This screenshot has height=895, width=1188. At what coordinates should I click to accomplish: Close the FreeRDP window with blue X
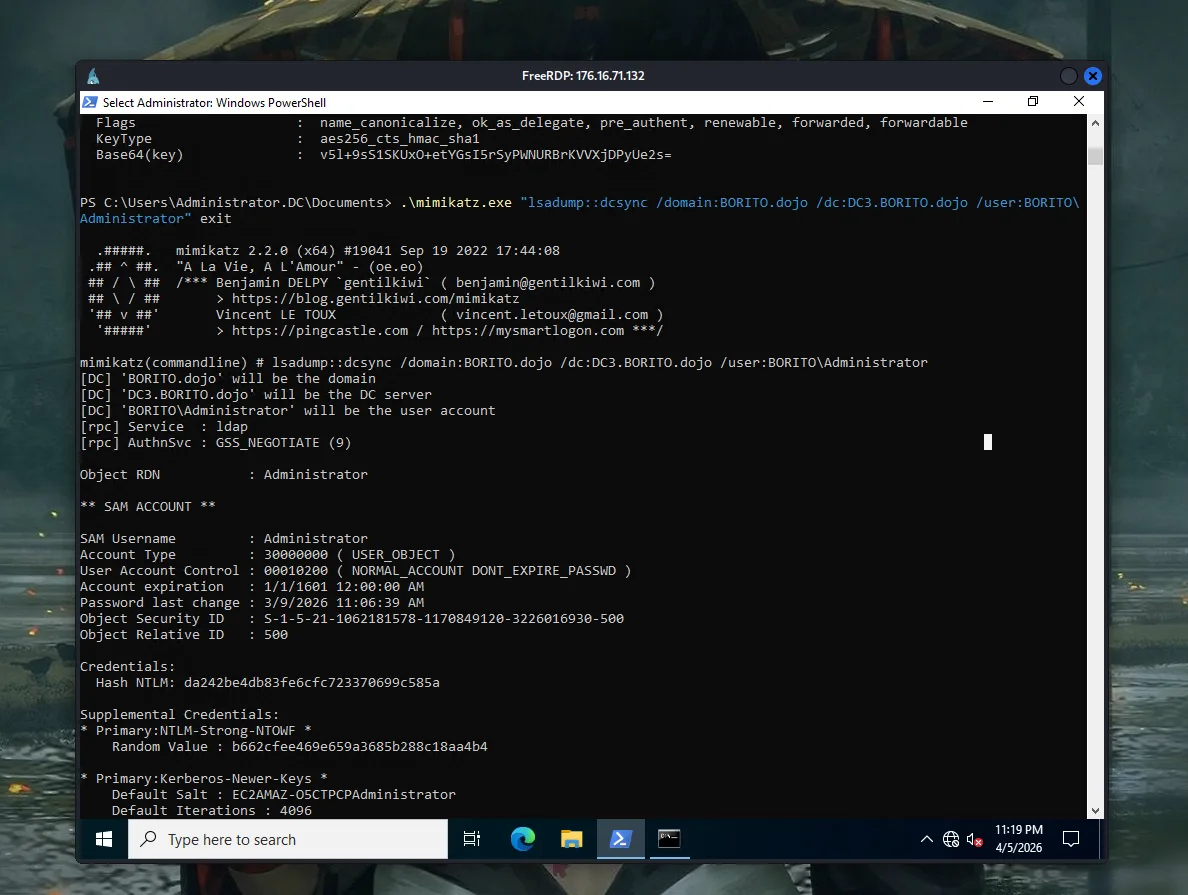1093,76
